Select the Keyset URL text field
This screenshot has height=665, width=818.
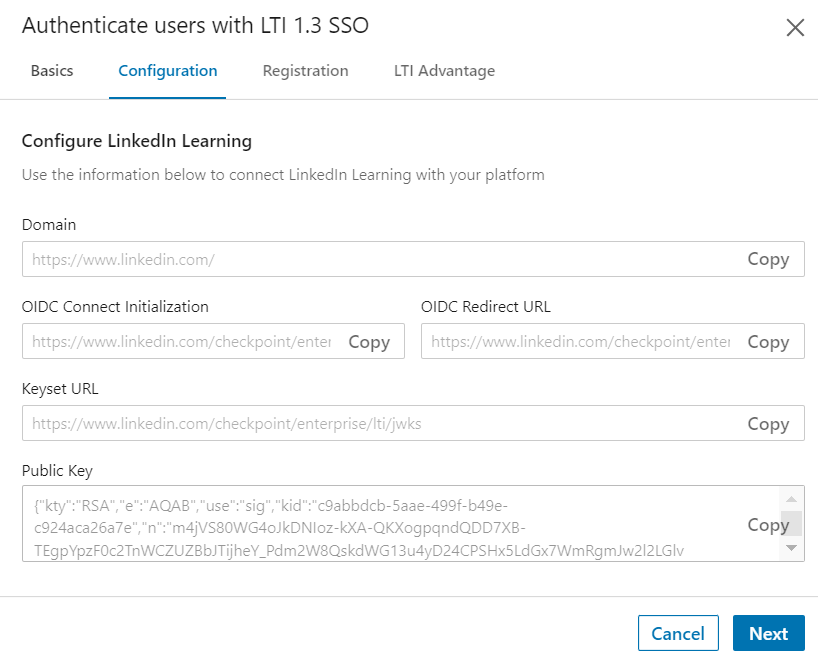[x=380, y=424]
